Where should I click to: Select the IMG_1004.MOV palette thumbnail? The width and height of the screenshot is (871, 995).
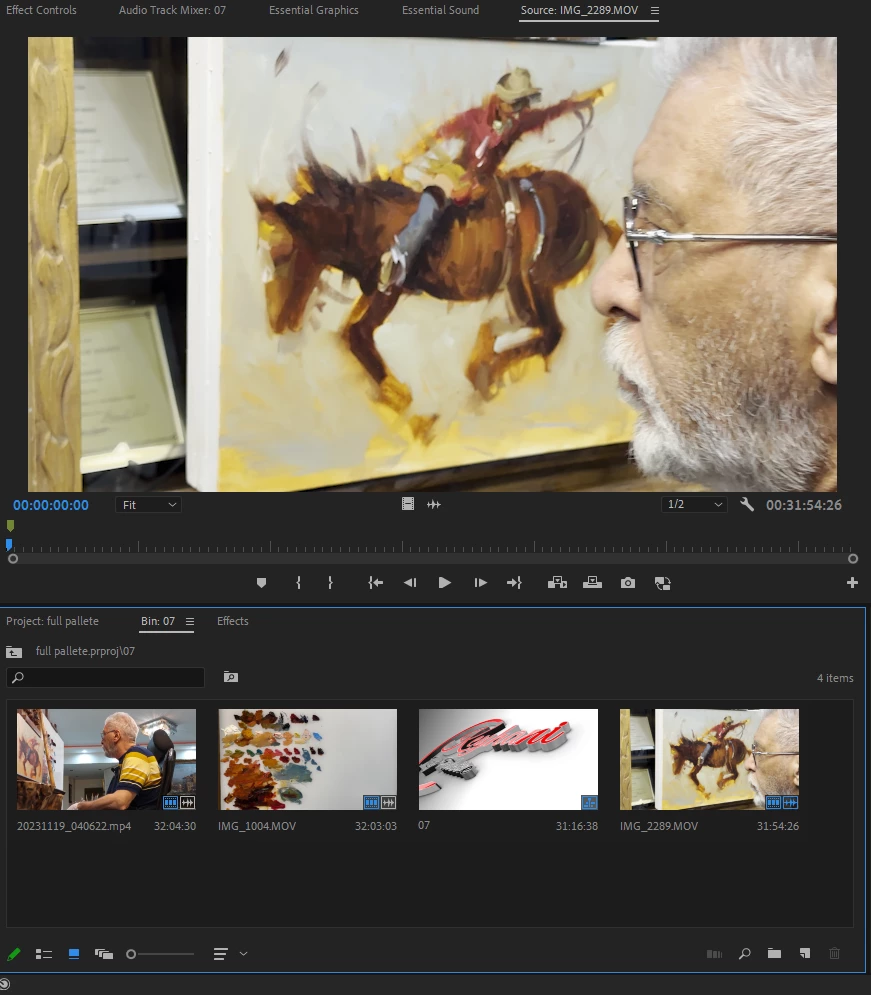click(308, 759)
